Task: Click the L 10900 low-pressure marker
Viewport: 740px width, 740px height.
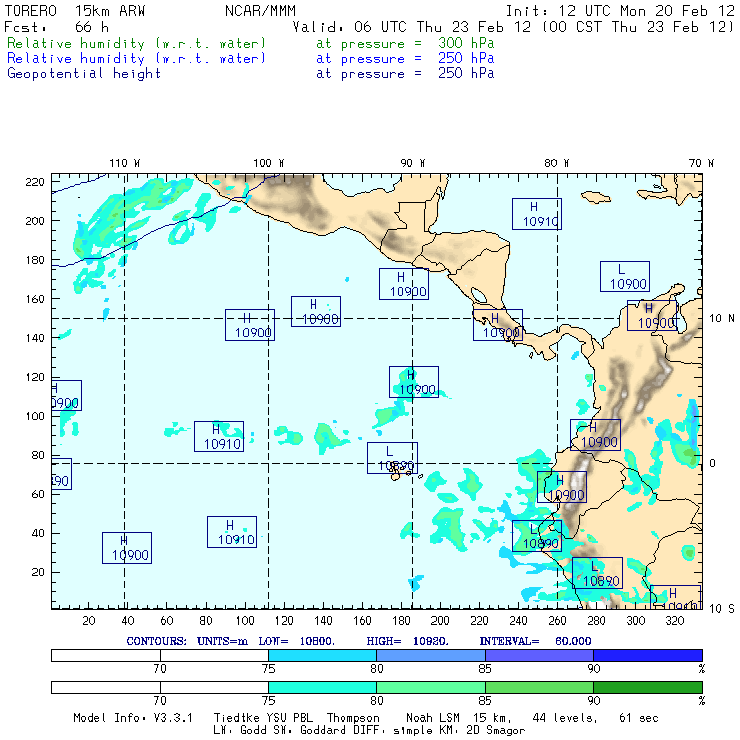Action: [625, 276]
